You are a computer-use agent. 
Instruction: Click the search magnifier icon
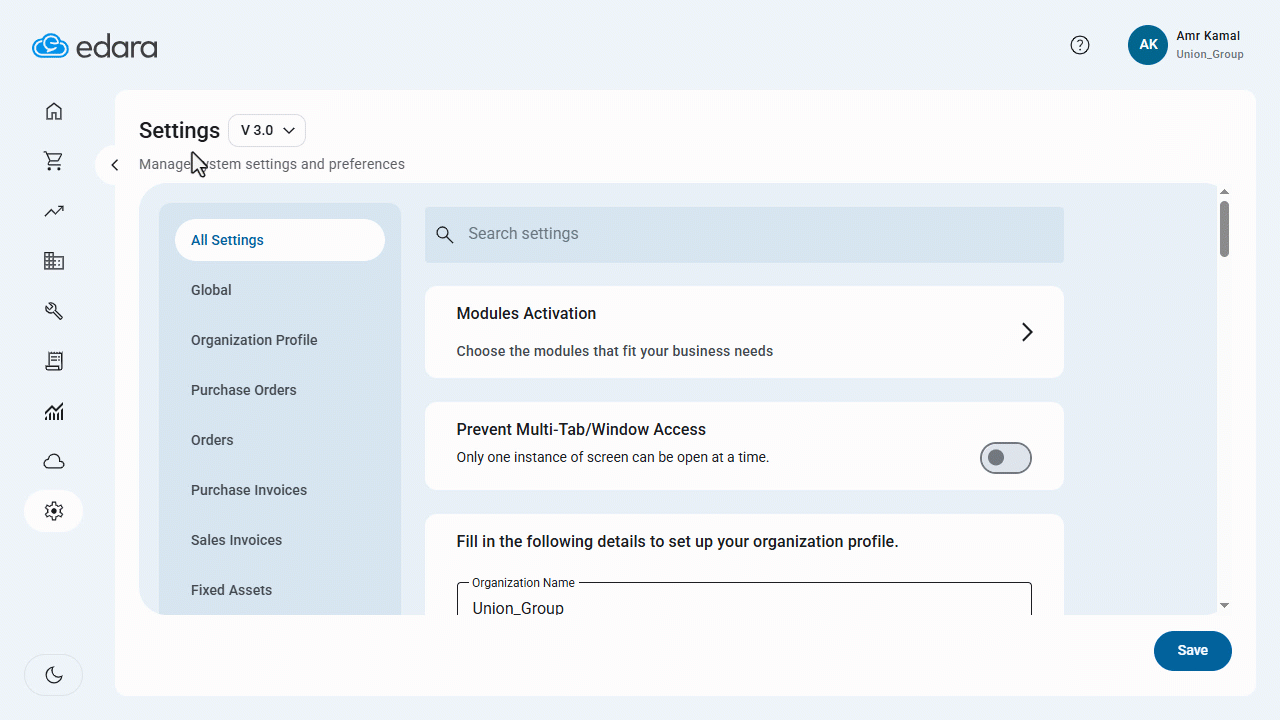[445, 235]
